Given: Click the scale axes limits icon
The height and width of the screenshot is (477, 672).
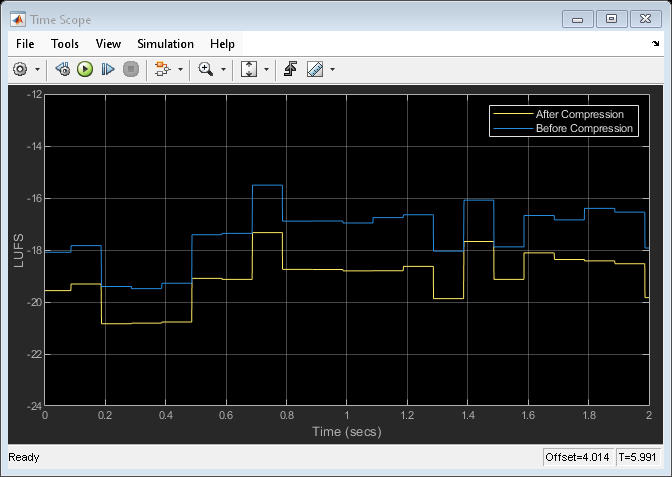Looking at the screenshot, I should pyautogui.click(x=249, y=69).
